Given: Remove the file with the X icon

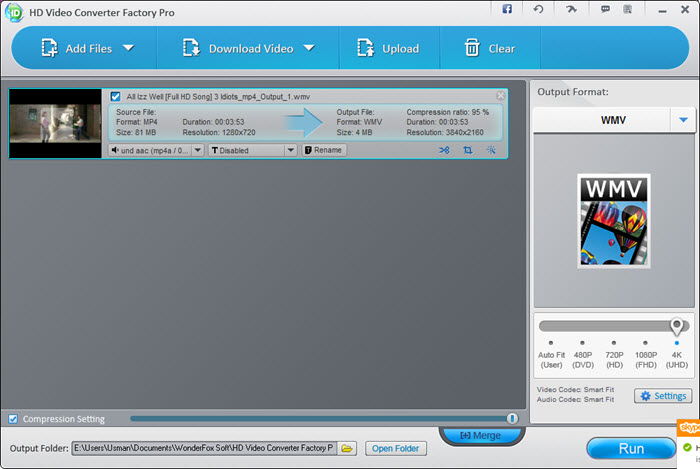Looking at the screenshot, I should coord(500,95).
